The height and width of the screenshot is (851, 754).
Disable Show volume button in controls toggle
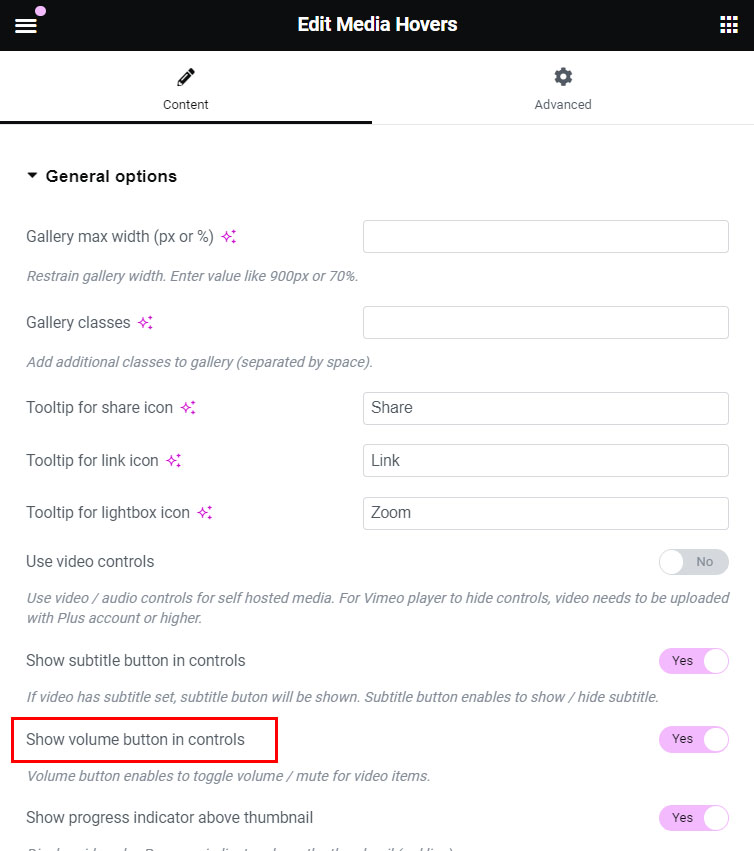[693, 739]
